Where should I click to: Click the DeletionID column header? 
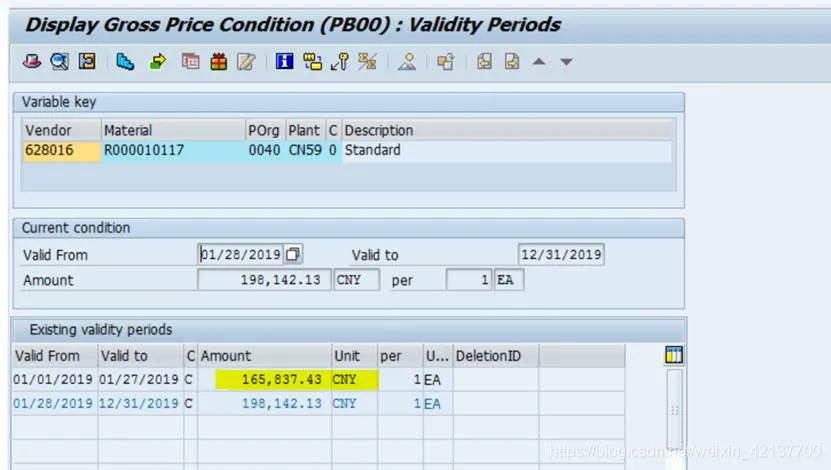pyautogui.click(x=496, y=356)
